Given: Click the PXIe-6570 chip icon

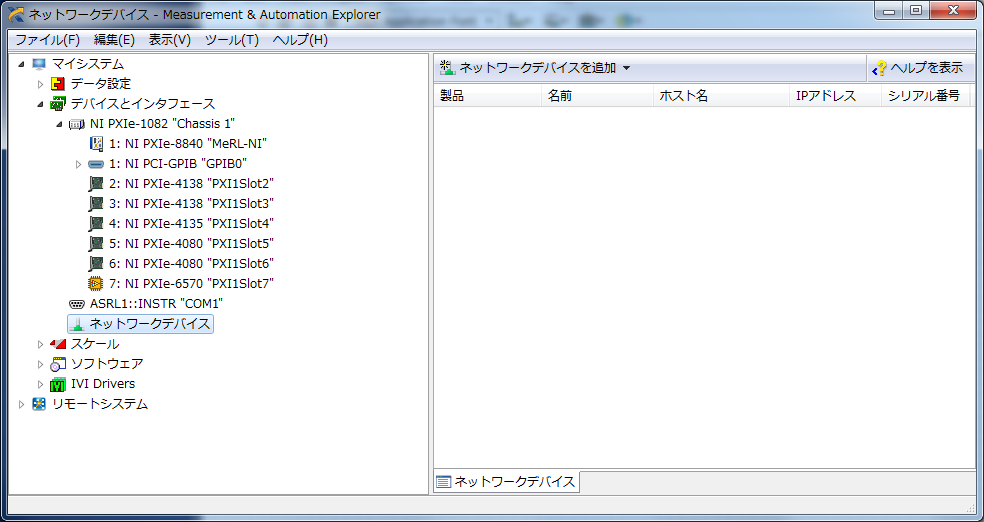Looking at the screenshot, I should (96, 284).
